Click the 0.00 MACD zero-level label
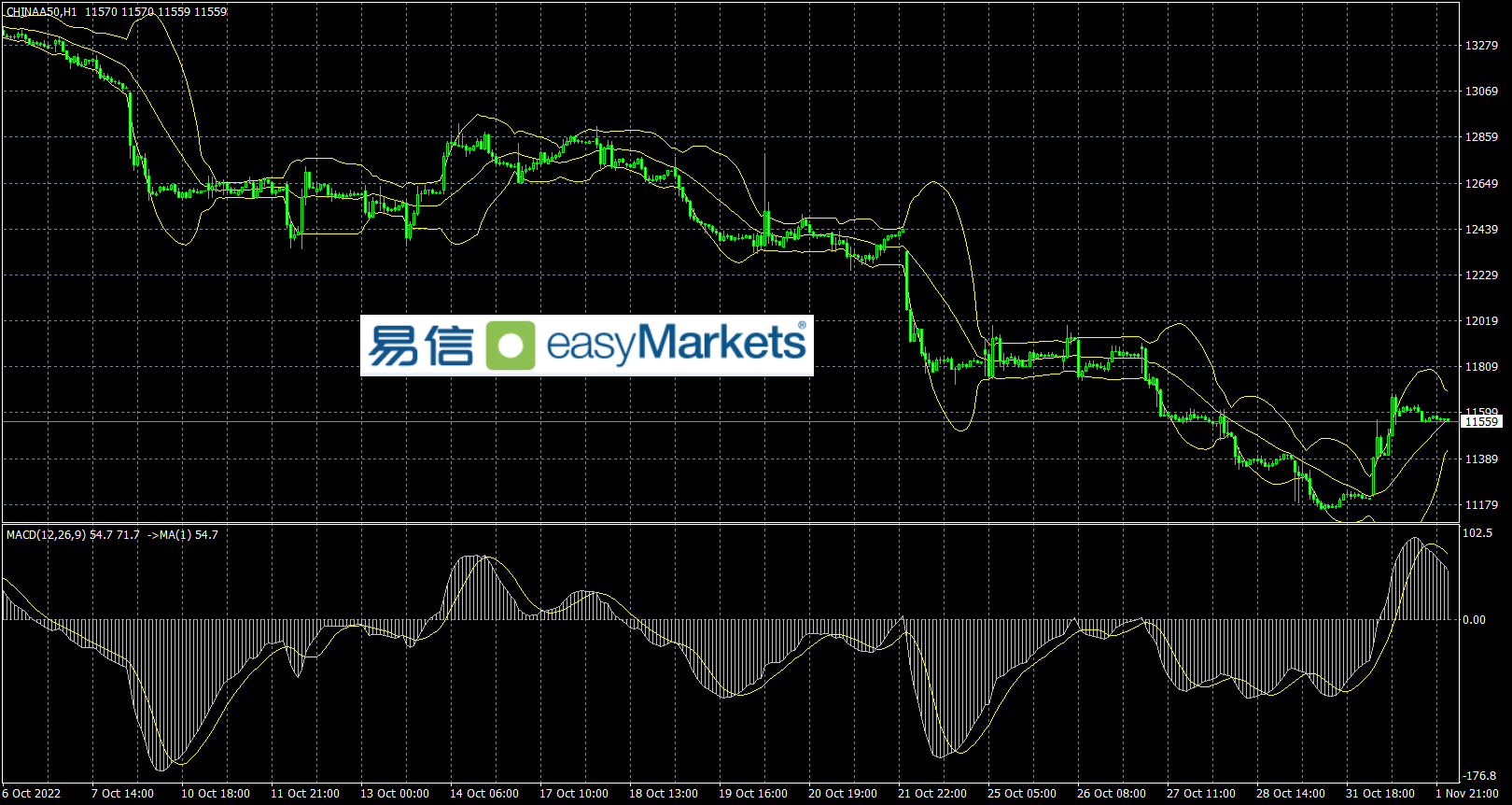This screenshot has width=1512, height=805. click(1475, 620)
